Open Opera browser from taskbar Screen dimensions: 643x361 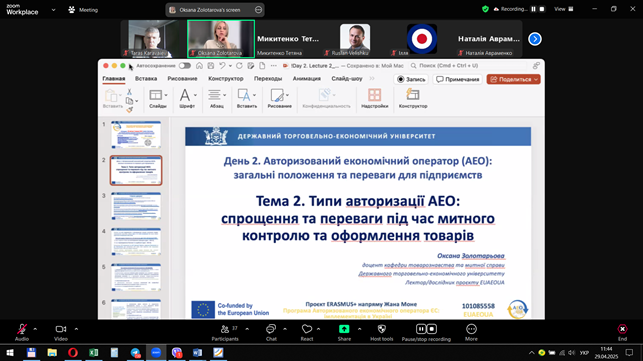(x=73, y=352)
